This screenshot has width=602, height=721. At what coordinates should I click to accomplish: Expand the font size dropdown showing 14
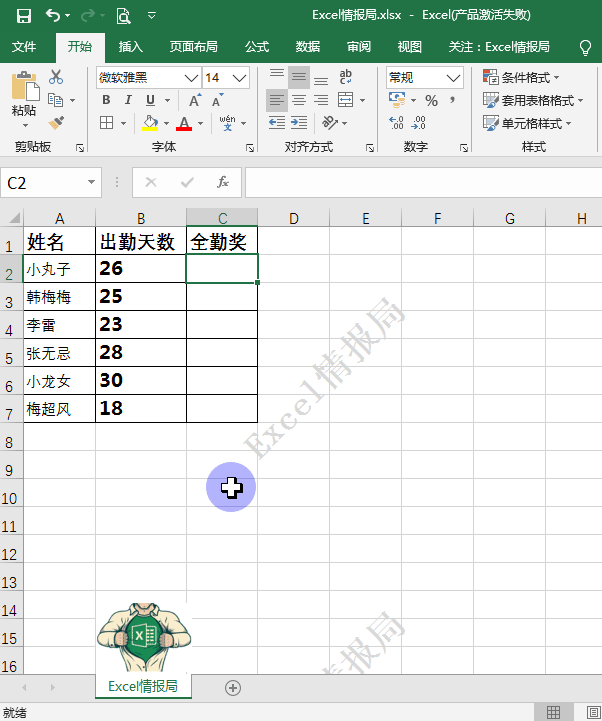click(239, 77)
